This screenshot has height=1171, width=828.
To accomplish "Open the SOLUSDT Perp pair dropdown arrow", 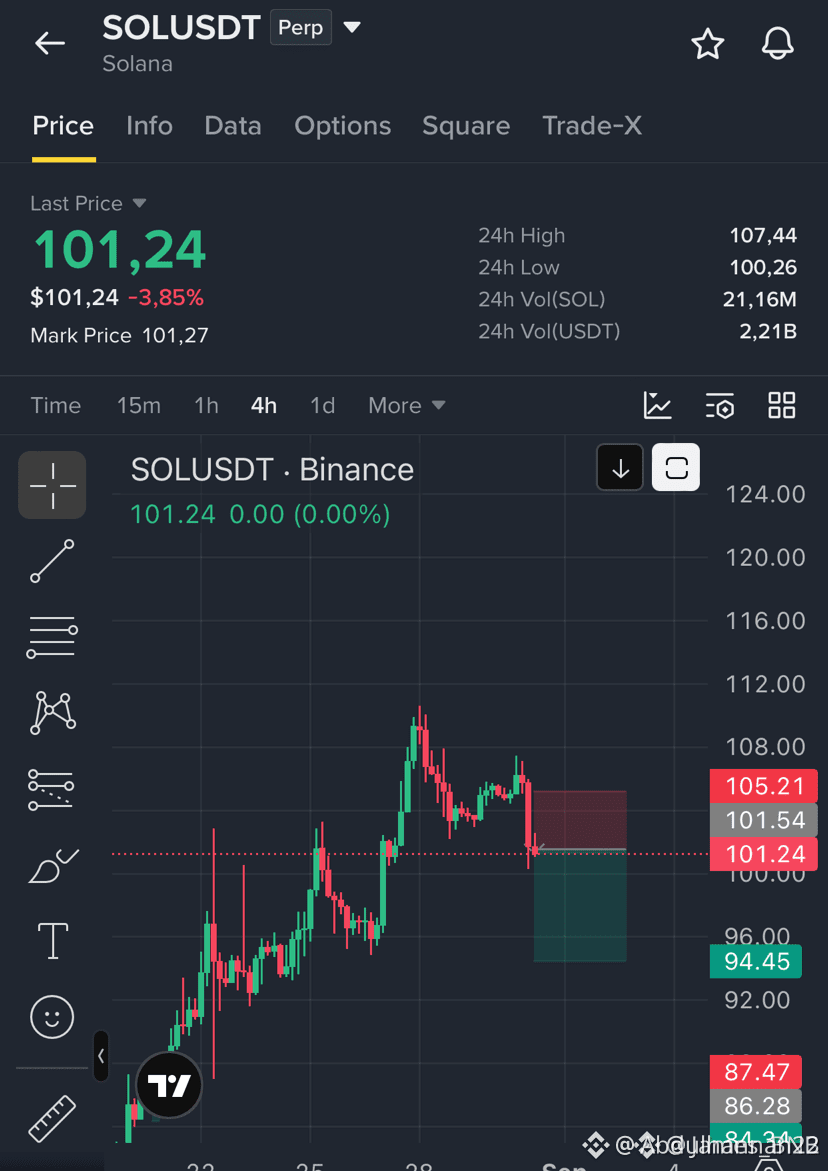I will coord(352,28).
